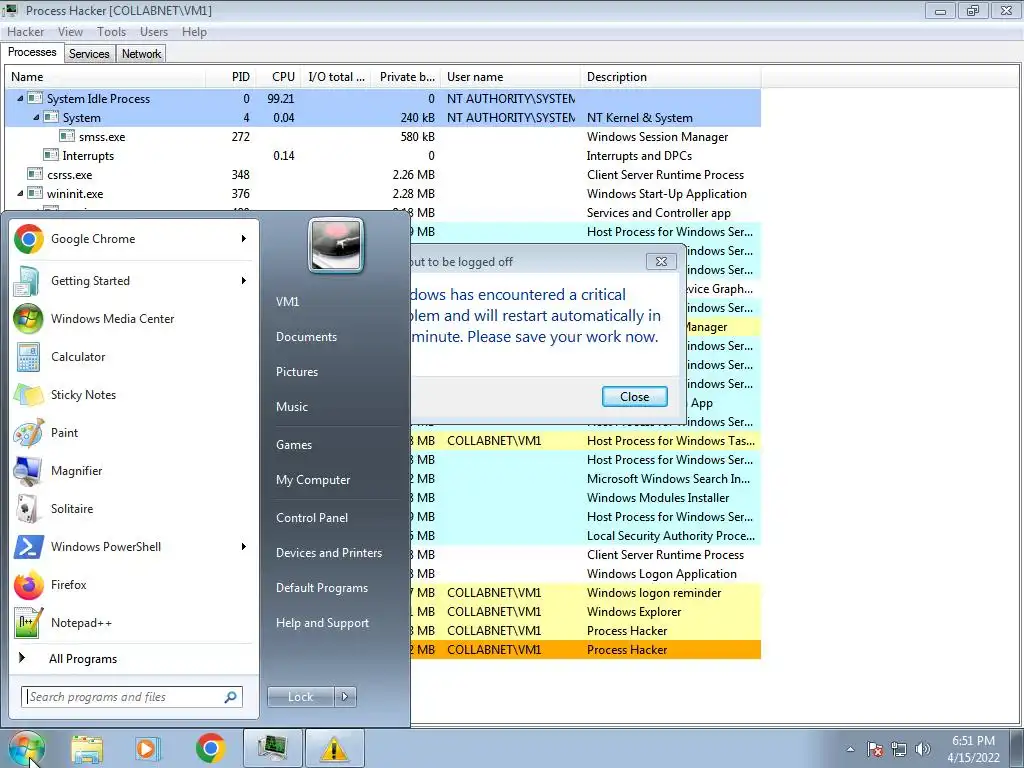Select the orange Process Hacker row
Image resolution: width=1024 pixels, height=768 pixels.
point(585,650)
